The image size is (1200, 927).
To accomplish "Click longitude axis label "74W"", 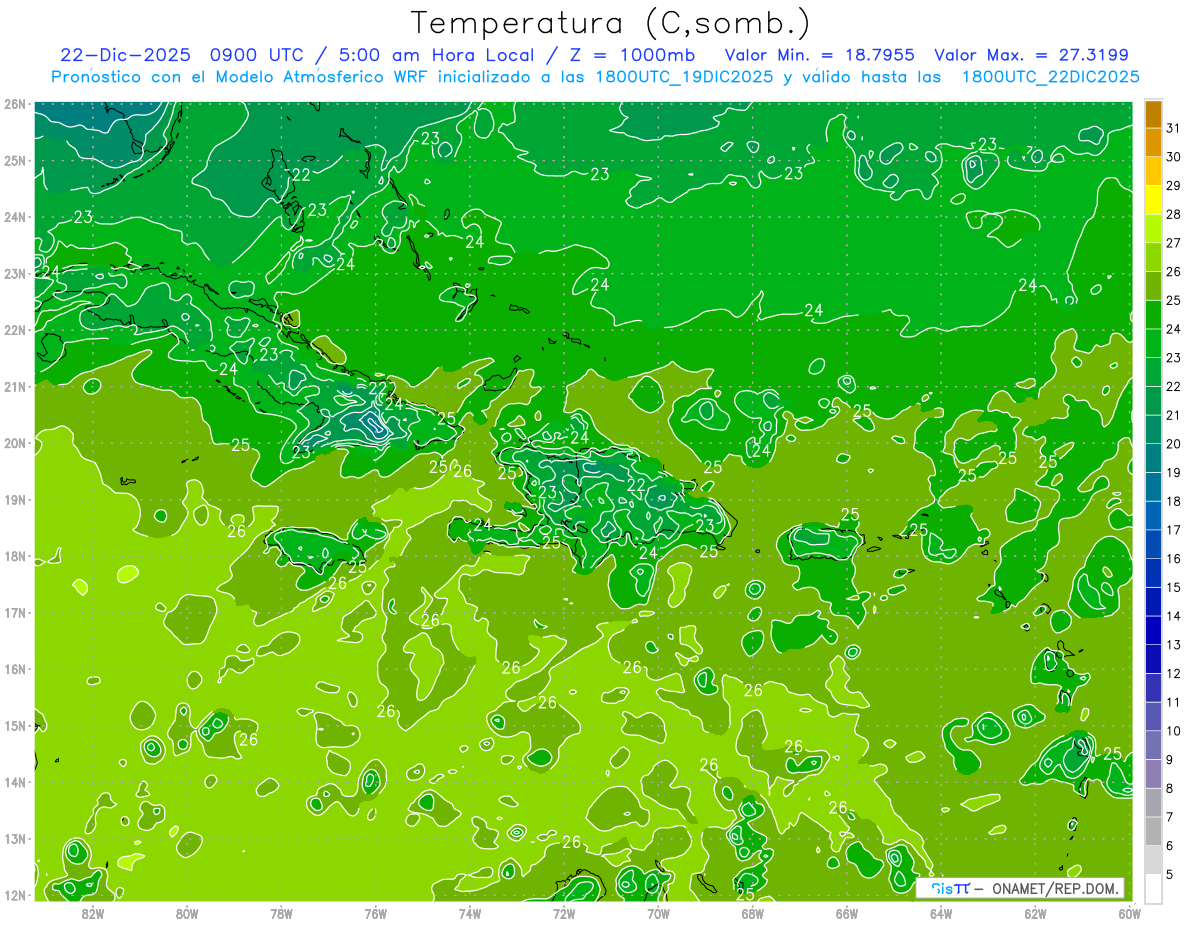I will pyautogui.click(x=470, y=913).
